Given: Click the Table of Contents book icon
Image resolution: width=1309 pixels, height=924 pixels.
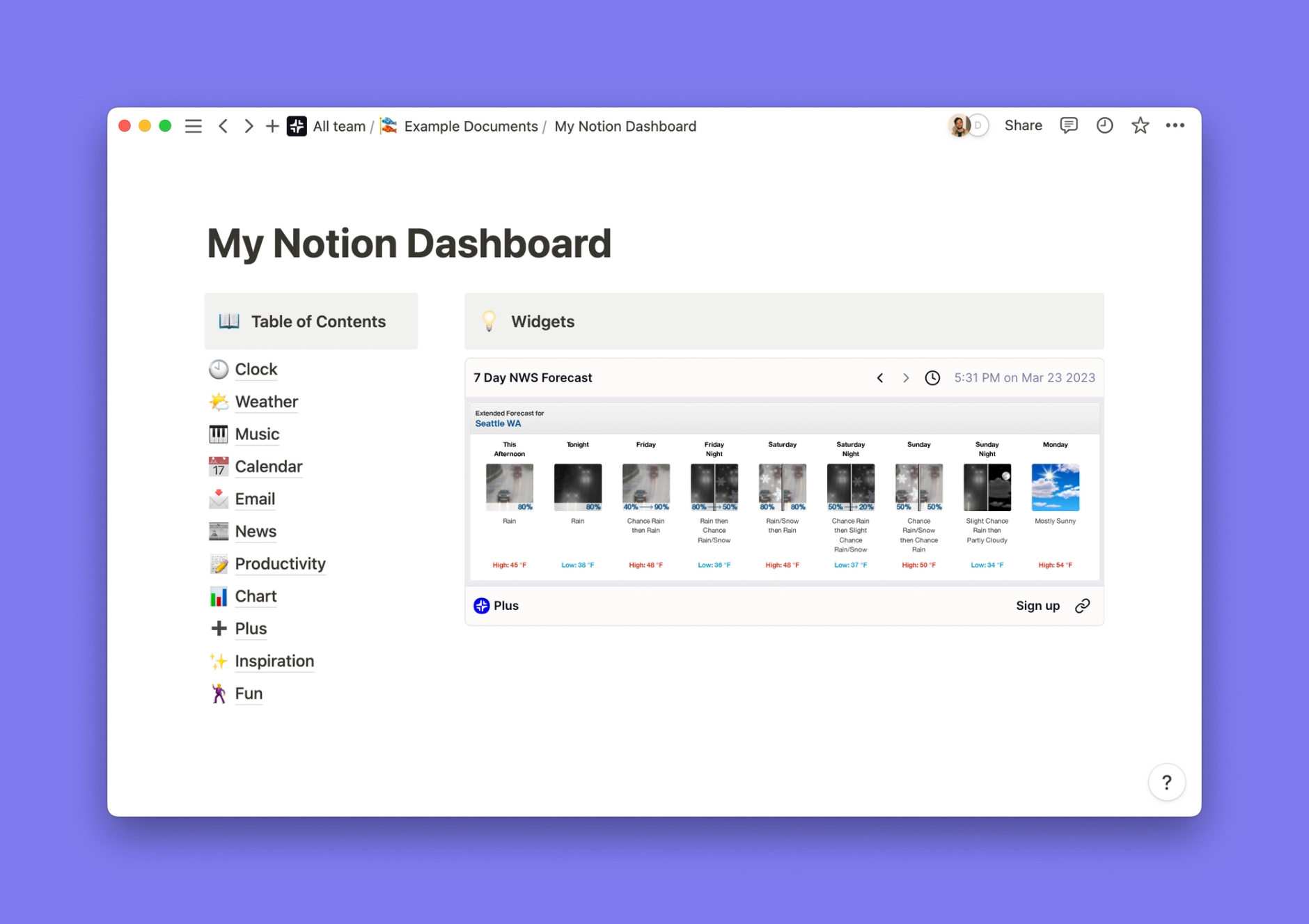Looking at the screenshot, I should [229, 321].
